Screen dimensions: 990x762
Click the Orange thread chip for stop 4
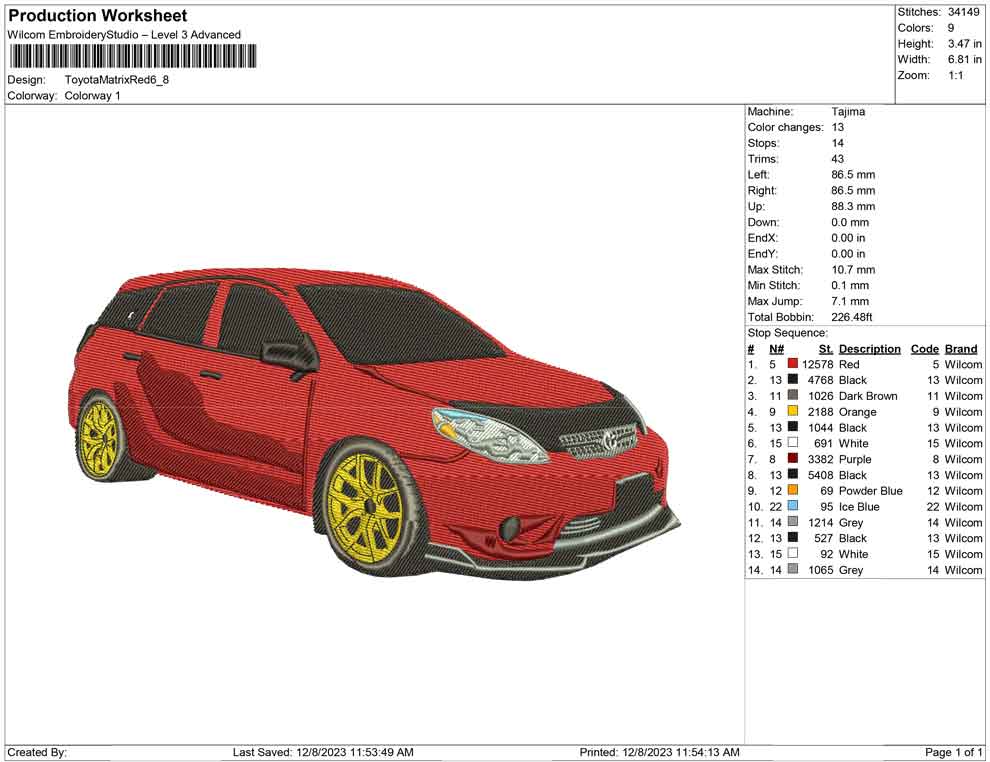(x=794, y=412)
